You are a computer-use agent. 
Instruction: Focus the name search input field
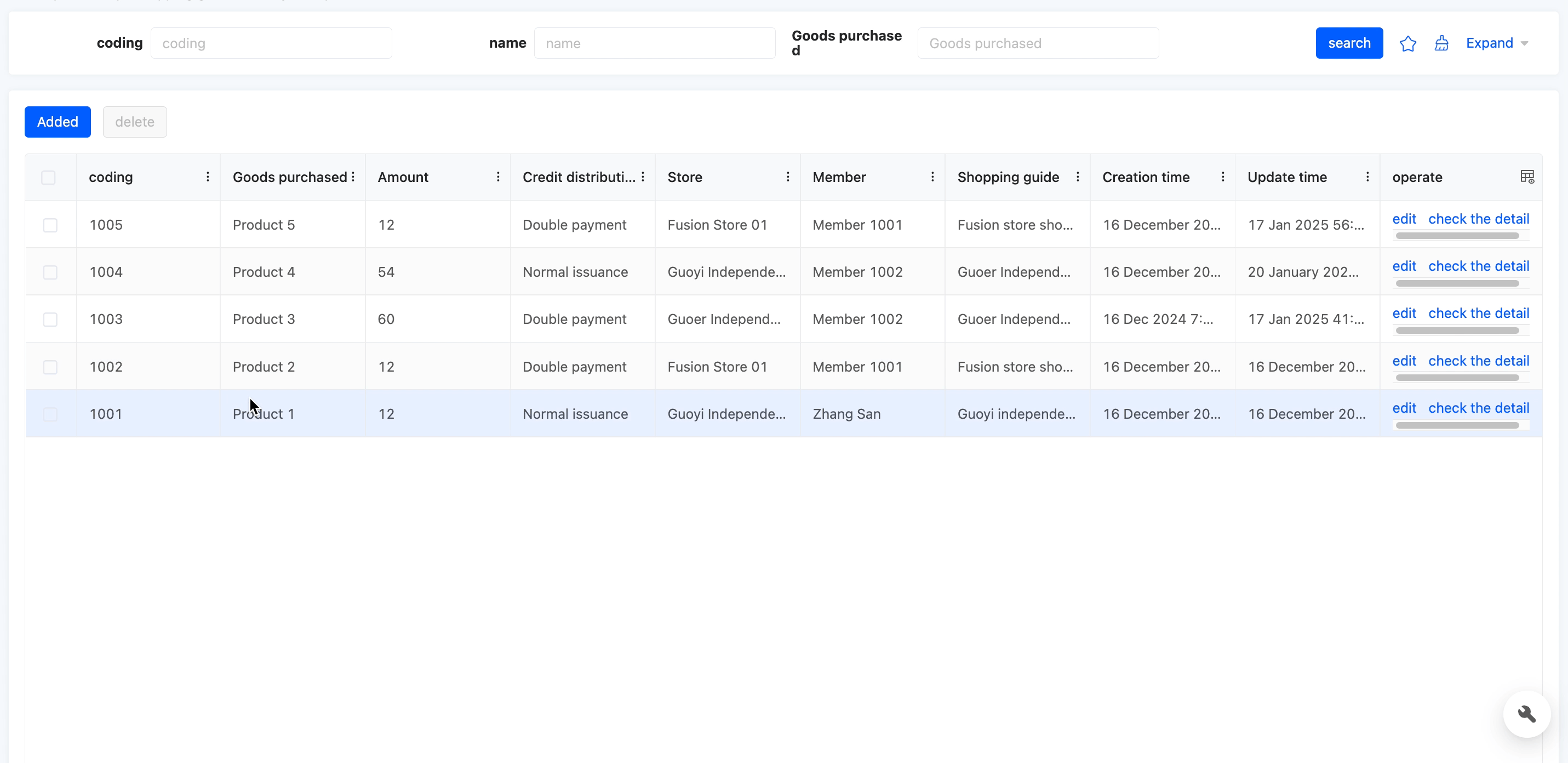coord(654,43)
